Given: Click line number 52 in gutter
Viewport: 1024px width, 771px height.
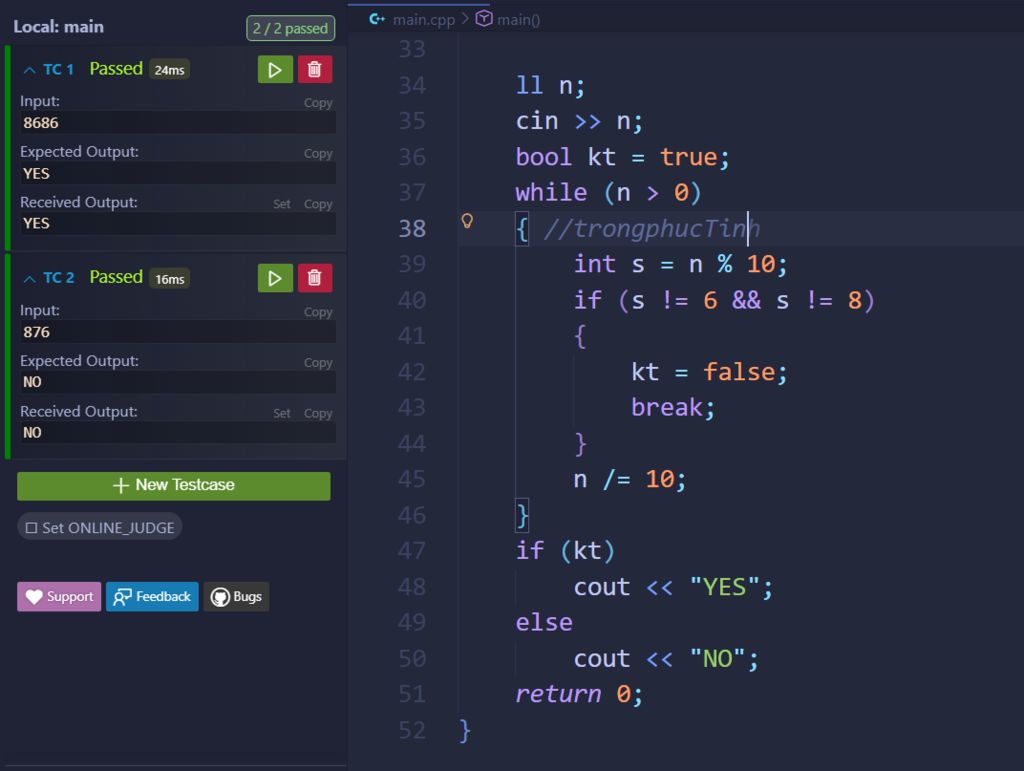Looking at the screenshot, I should (412, 730).
